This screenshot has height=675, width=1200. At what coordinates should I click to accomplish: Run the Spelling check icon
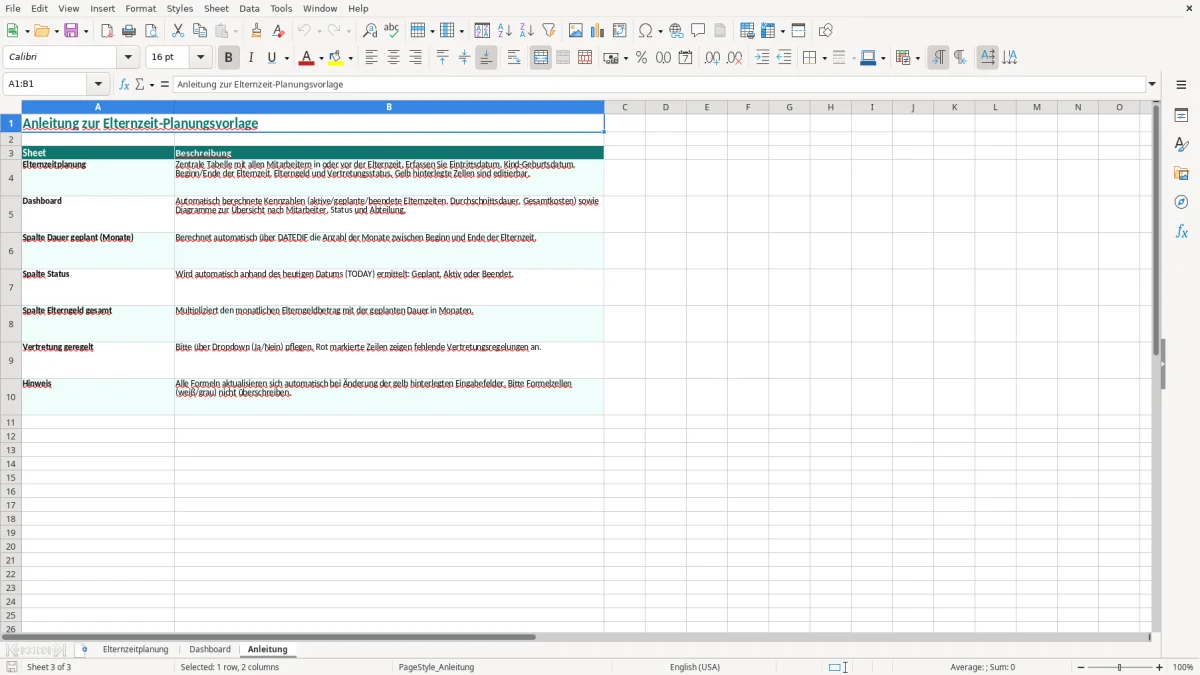point(392,31)
